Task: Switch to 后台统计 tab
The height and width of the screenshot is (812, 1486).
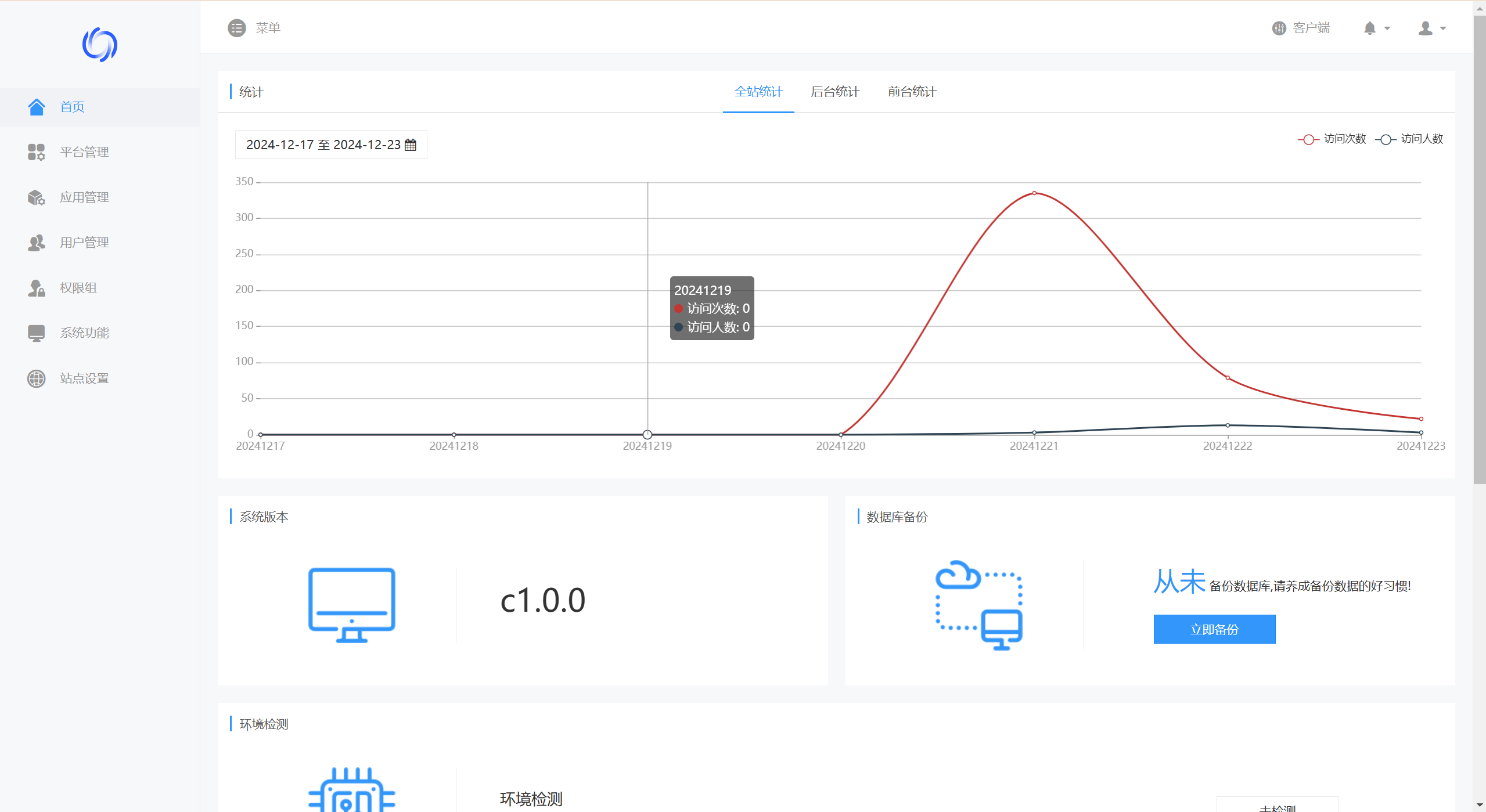Action: (x=834, y=92)
